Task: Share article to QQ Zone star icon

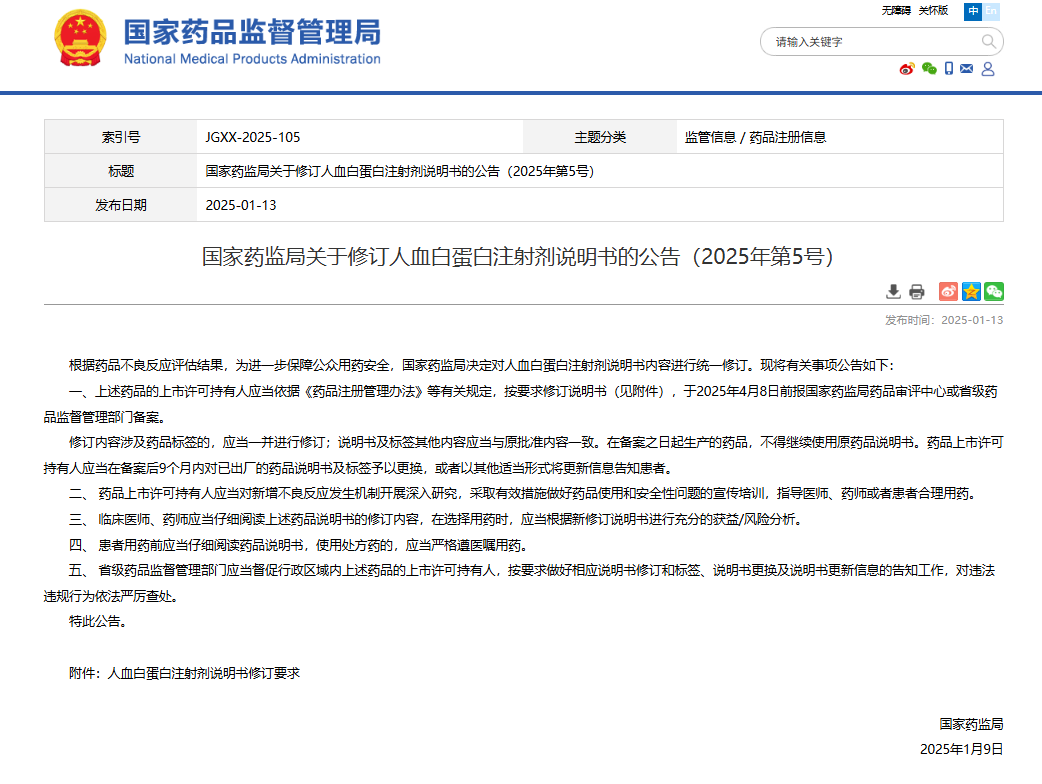Action: pyautogui.click(x=971, y=292)
